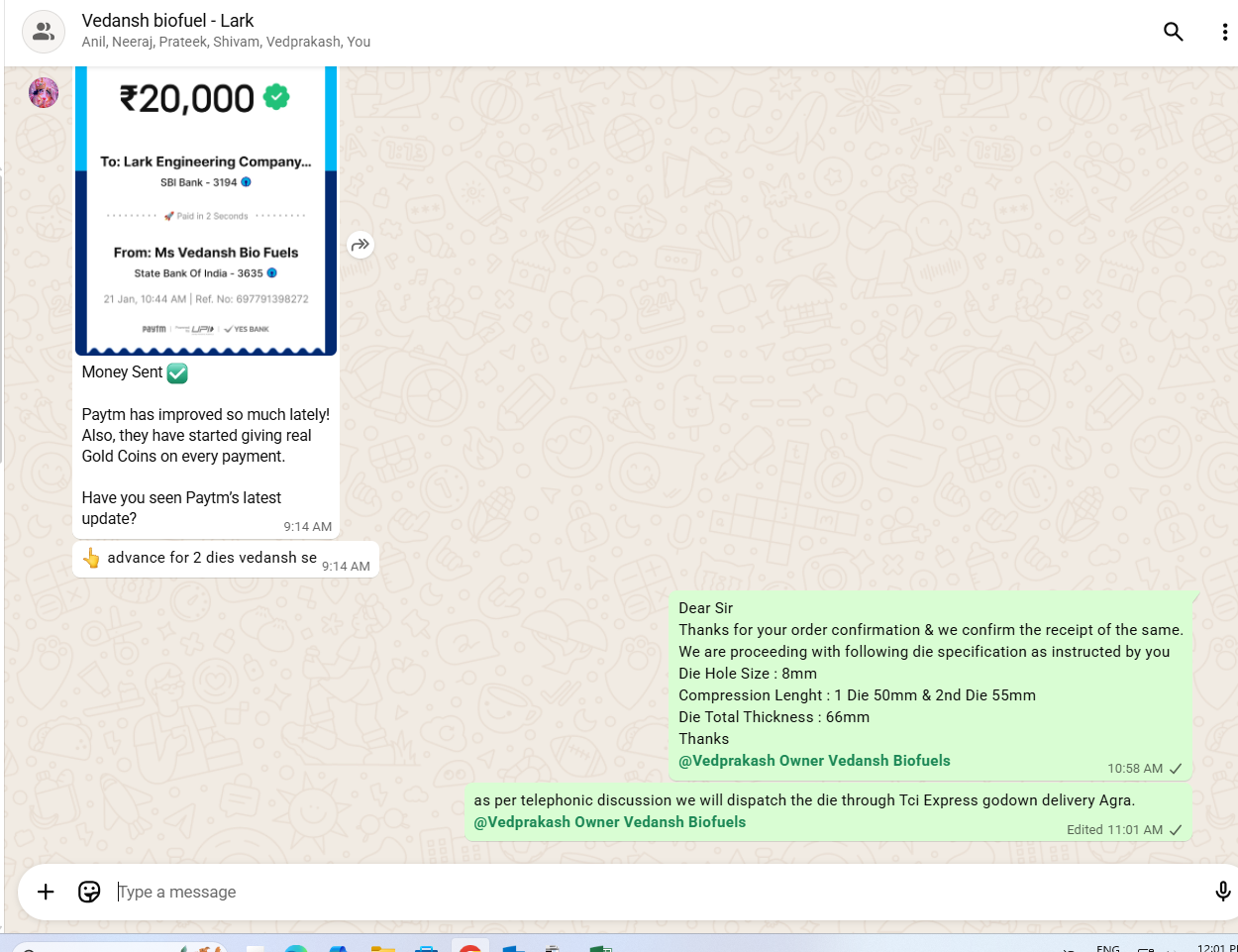Click the sender's pink profile picture

pyautogui.click(x=44, y=93)
